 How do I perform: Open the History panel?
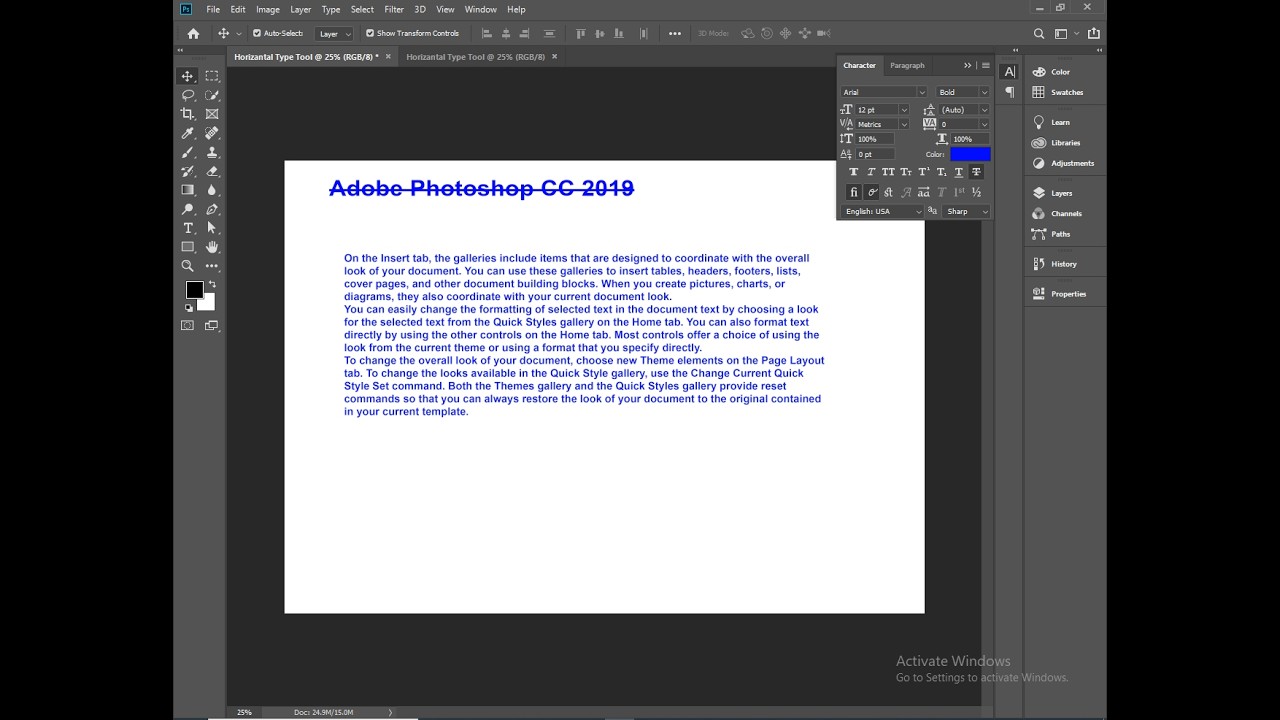1064,264
